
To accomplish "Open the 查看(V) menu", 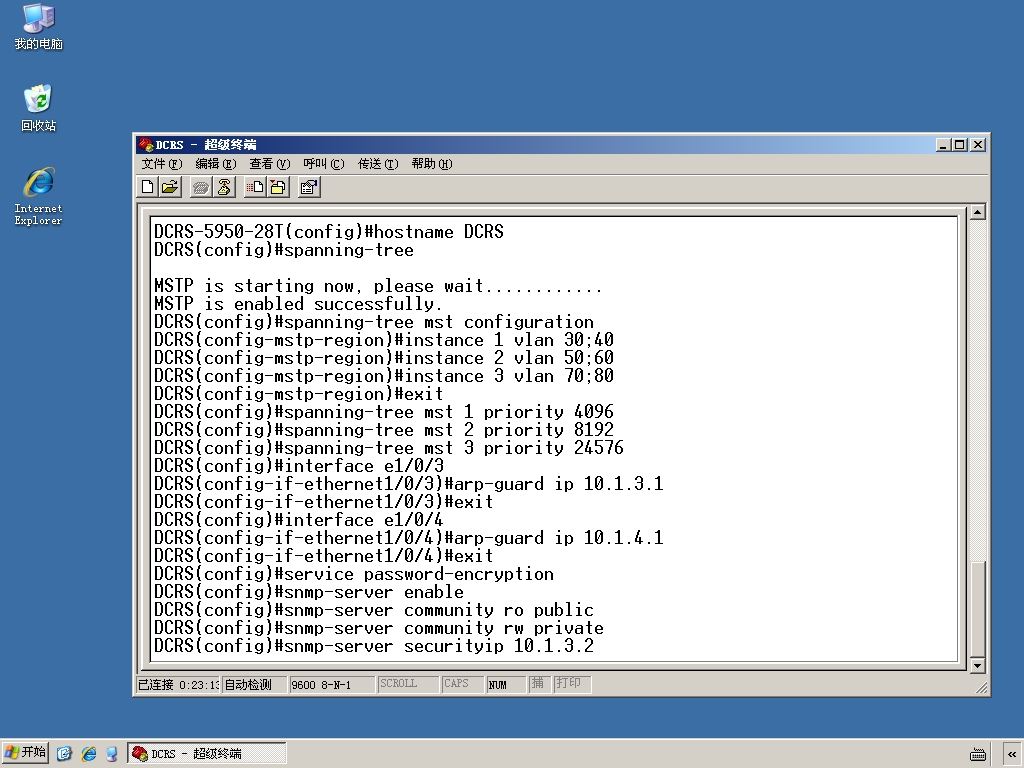I will pos(269,164).
